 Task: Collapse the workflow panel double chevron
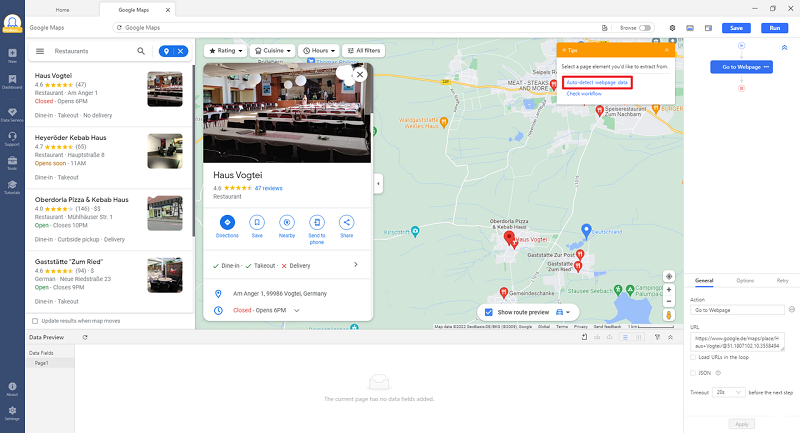(x=784, y=47)
